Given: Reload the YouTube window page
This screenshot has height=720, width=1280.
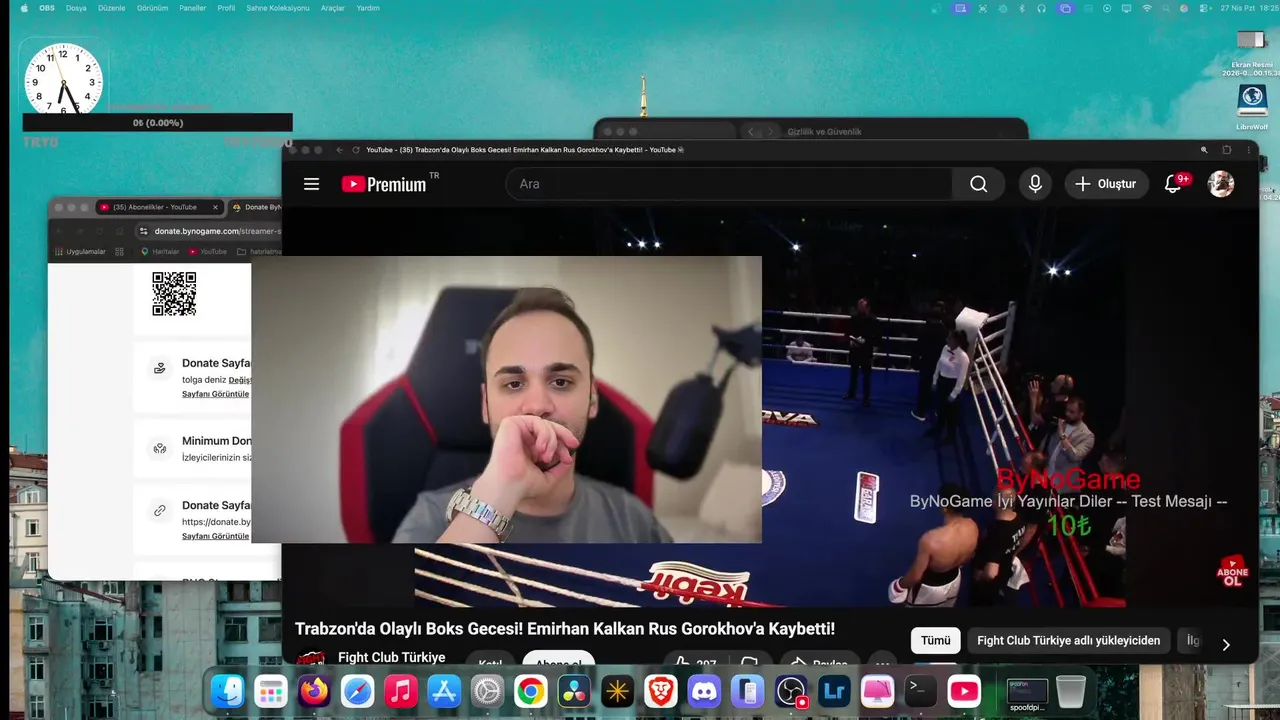Looking at the screenshot, I should coord(356,150).
